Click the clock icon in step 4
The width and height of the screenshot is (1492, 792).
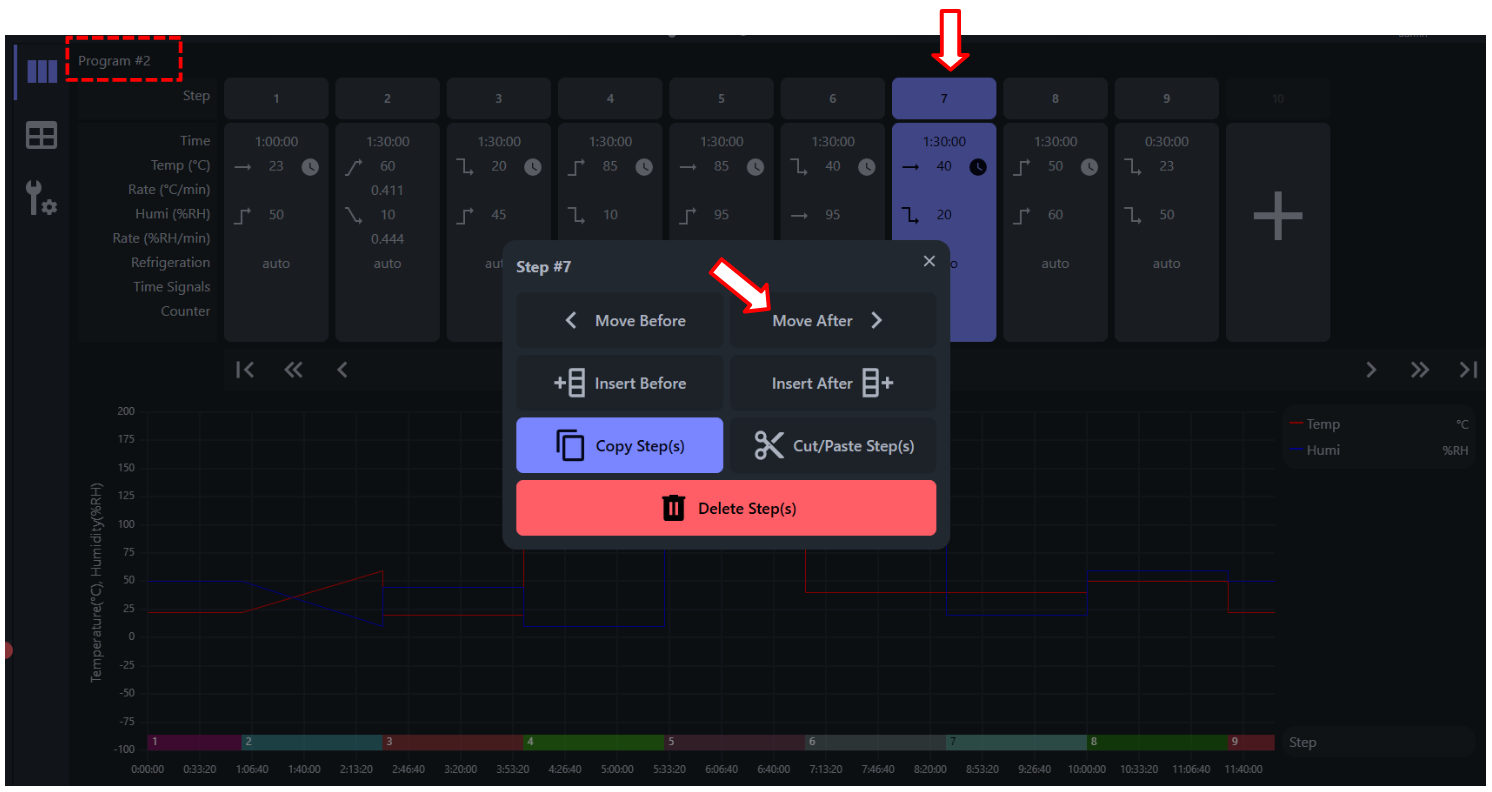tap(644, 167)
